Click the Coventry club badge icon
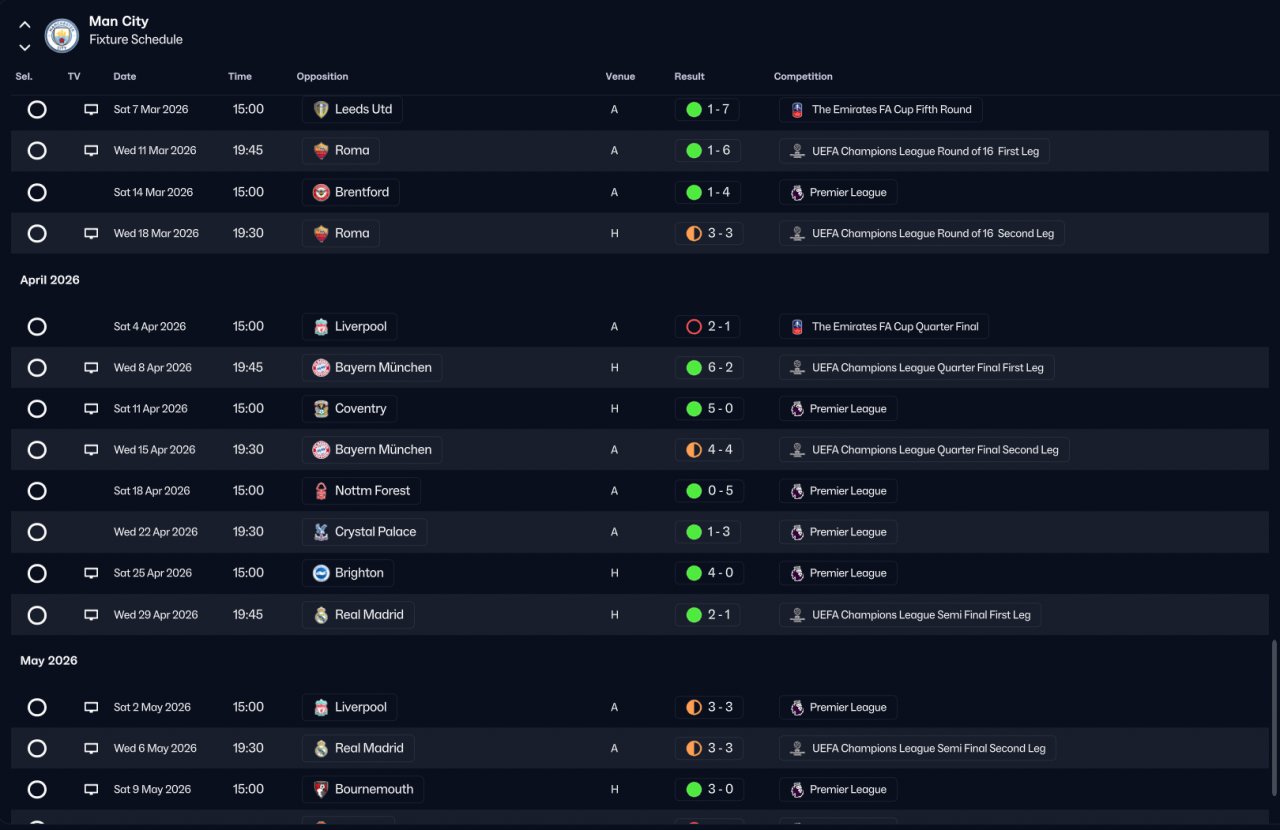 321,409
